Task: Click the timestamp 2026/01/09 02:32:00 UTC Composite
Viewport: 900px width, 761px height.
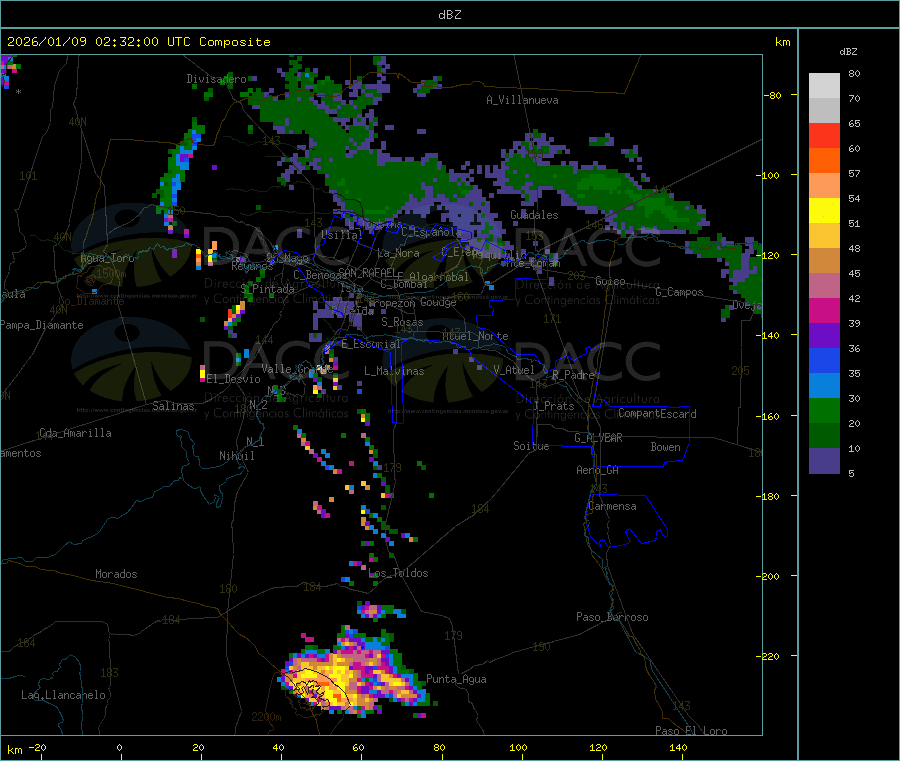Action: tap(138, 42)
